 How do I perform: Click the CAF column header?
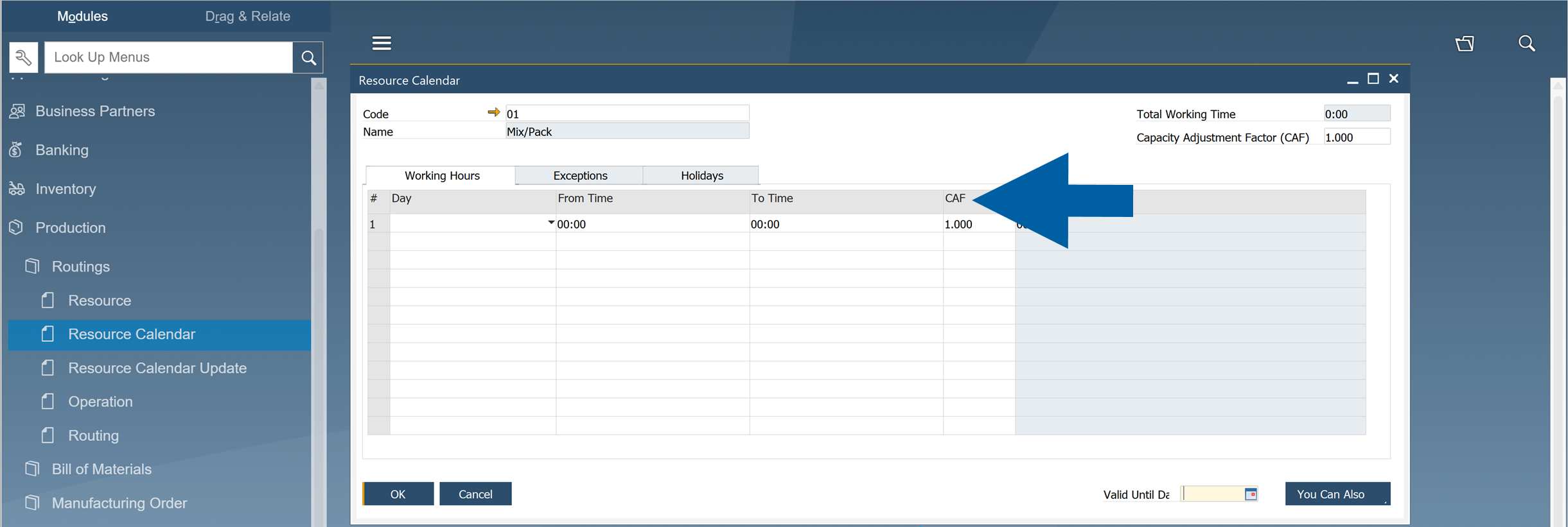(979, 202)
